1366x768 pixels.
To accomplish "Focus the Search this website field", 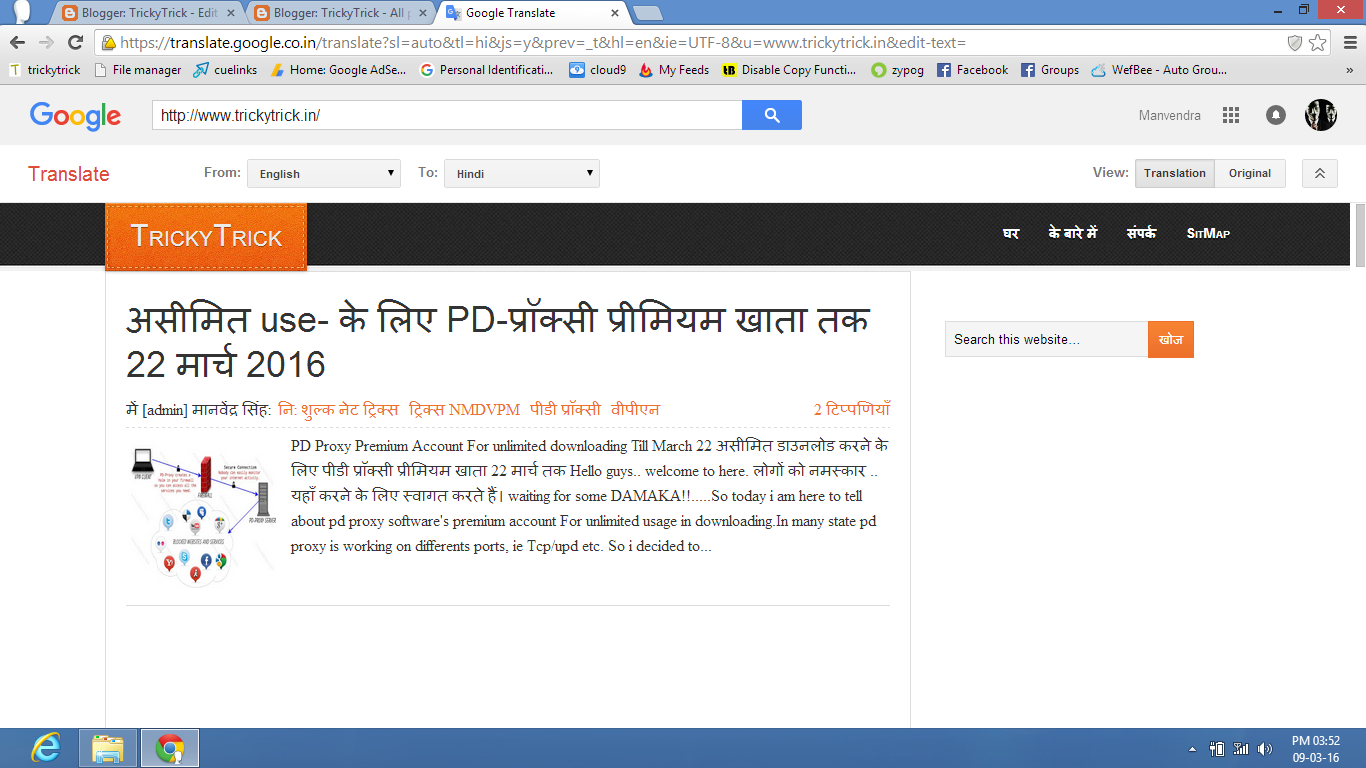I will coord(1046,340).
